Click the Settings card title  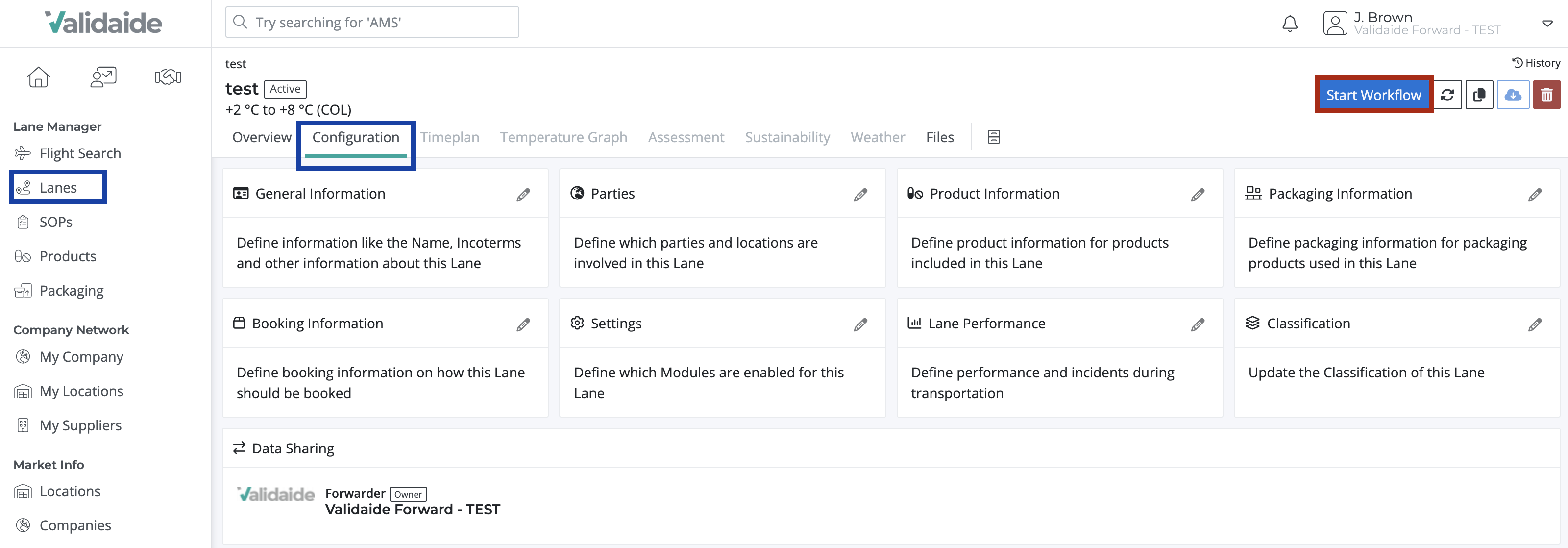coord(615,324)
